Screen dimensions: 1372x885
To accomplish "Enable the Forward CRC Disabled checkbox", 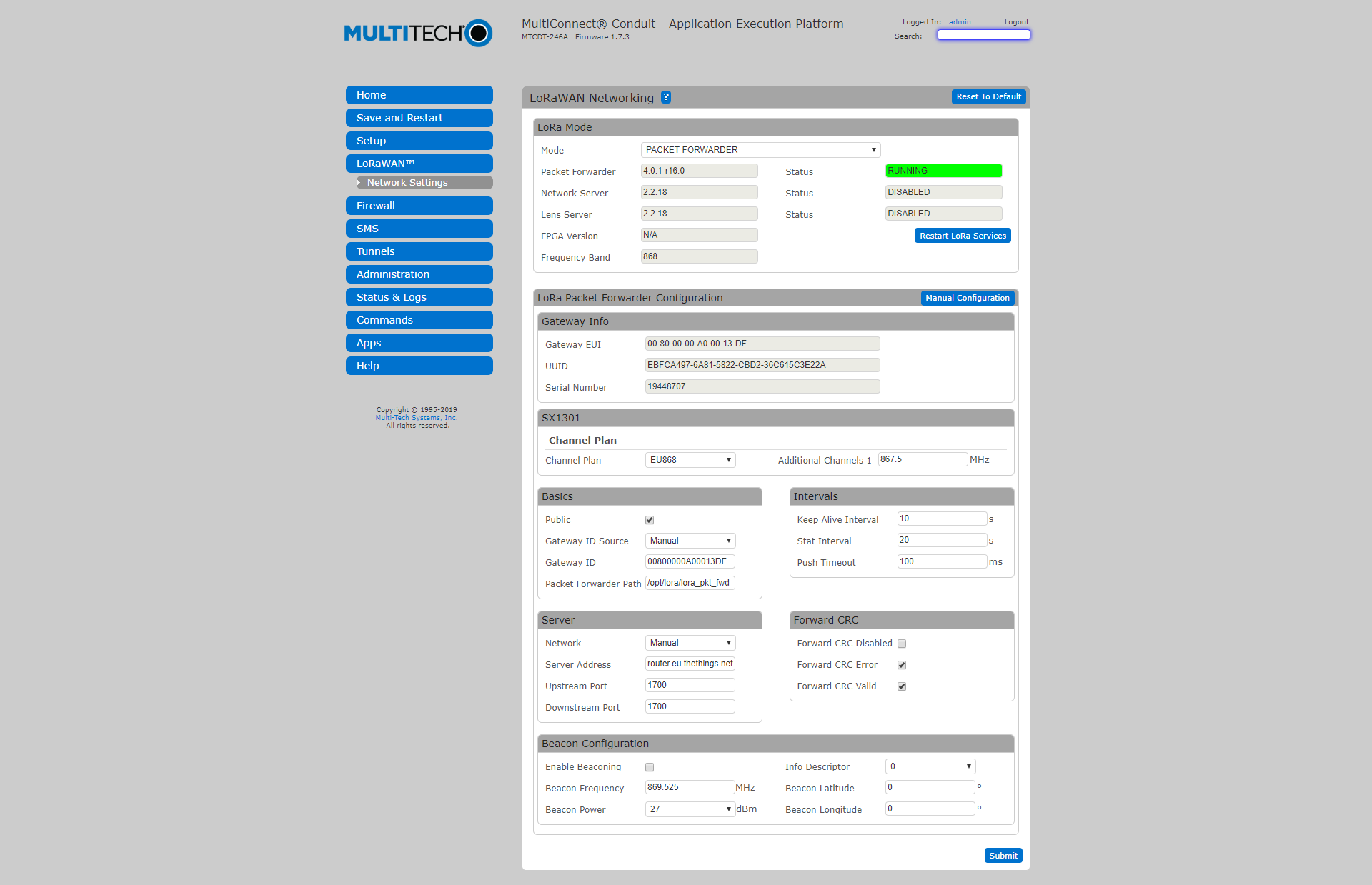I will 902,644.
